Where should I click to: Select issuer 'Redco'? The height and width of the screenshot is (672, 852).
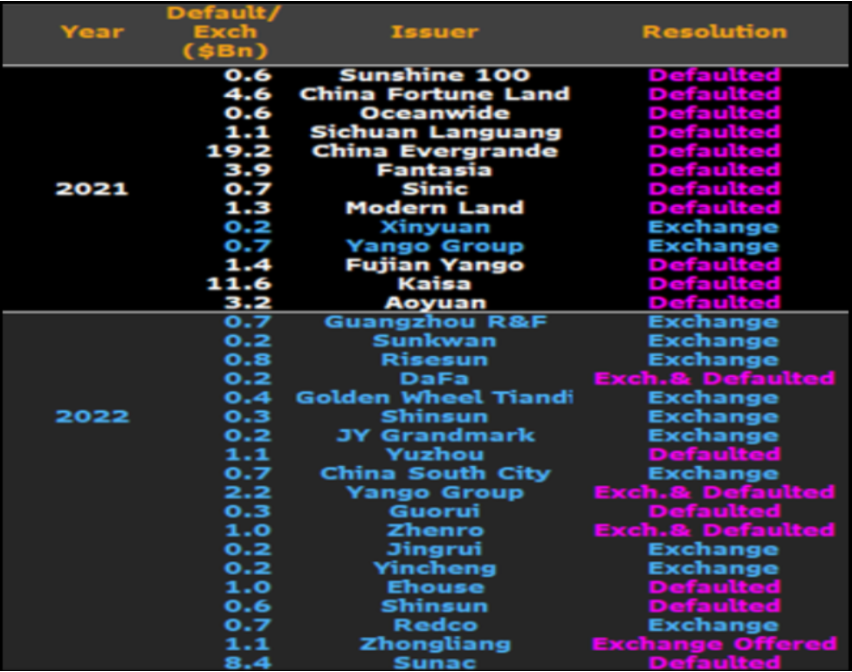point(435,625)
